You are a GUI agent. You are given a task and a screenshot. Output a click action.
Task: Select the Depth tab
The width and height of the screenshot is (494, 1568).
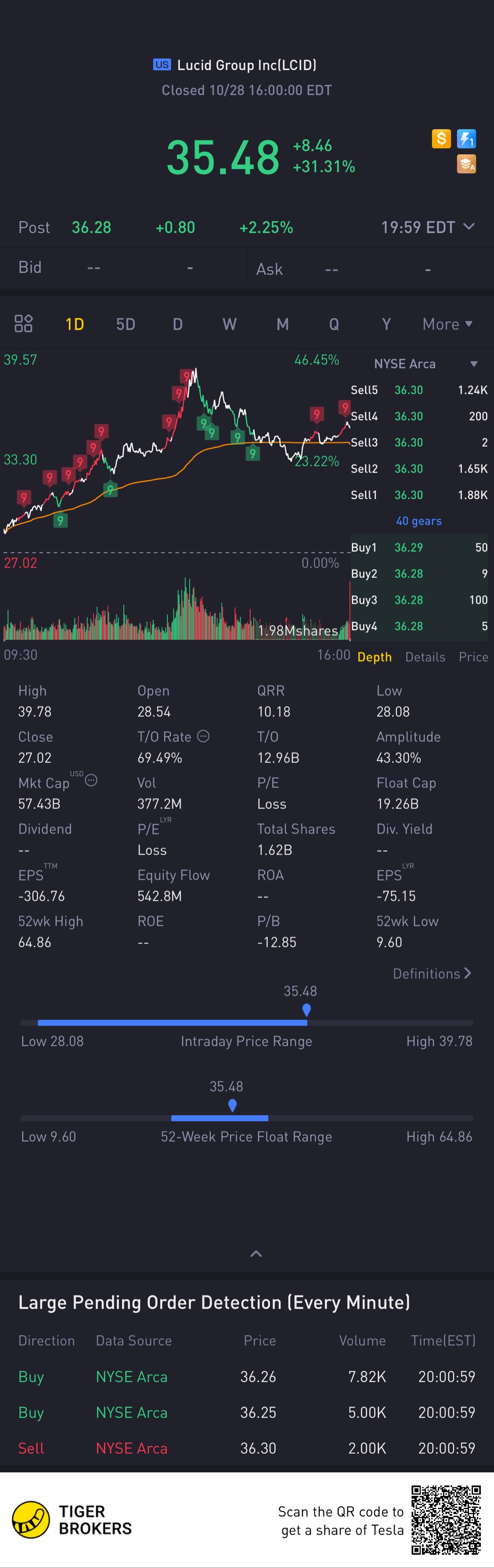(374, 657)
